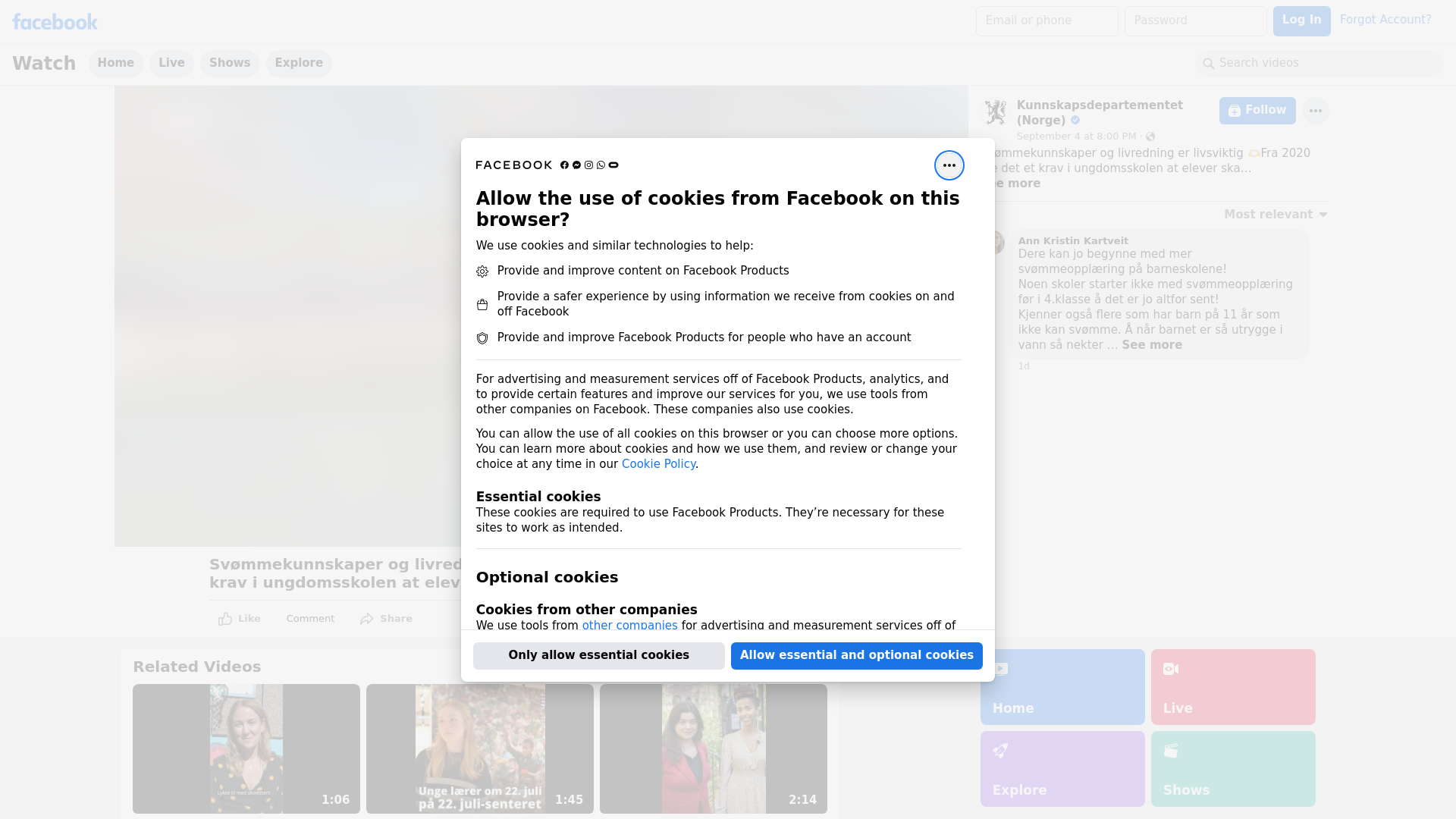Click the Oculus icon in cookie dialog header
Viewport: 1456px width, 819px height.
(613, 165)
